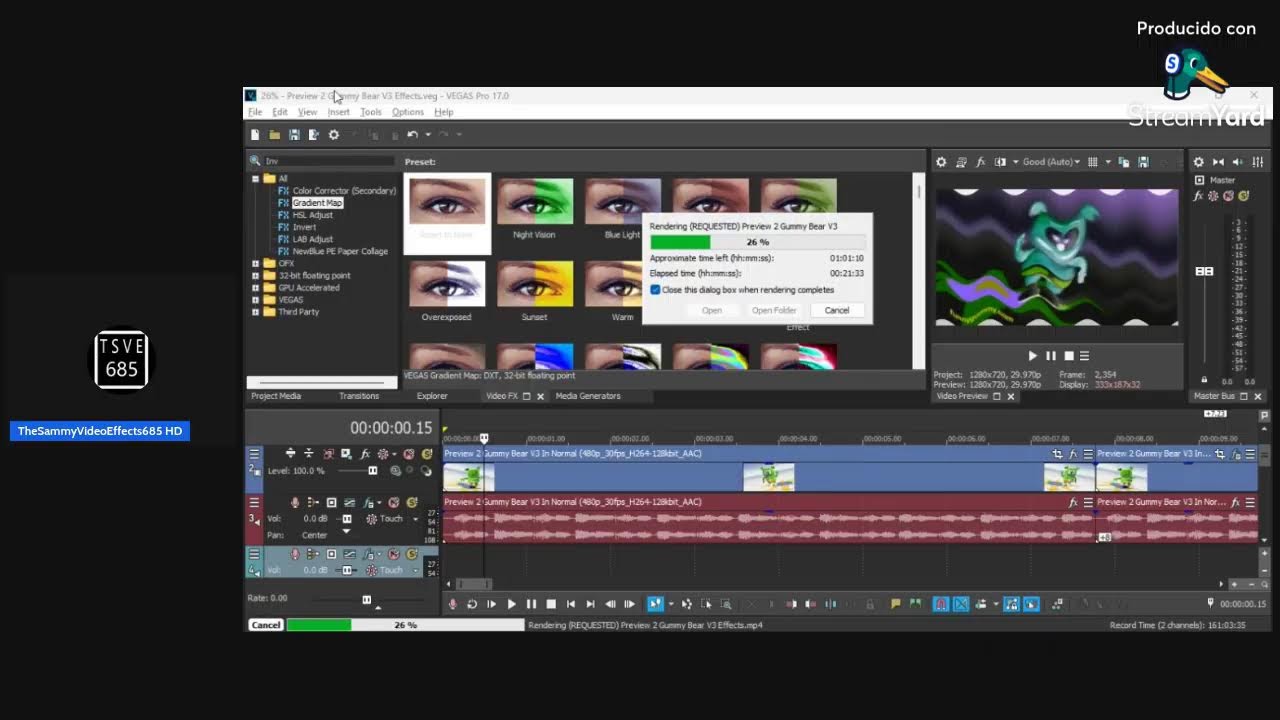Toggle Loop Playback in timeline transport
The height and width of the screenshot is (720, 1280).
472,604
